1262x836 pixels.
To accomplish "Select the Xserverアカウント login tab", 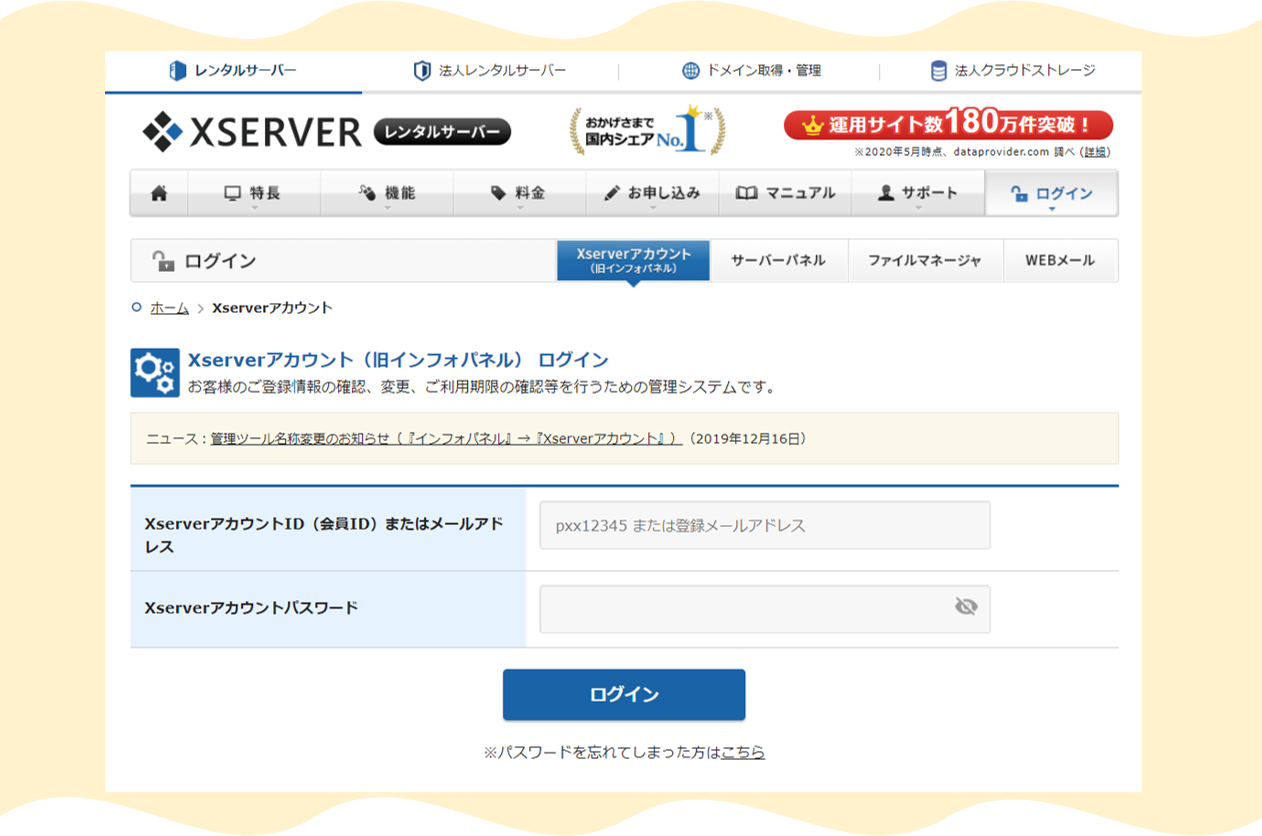I will click(x=633, y=260).
